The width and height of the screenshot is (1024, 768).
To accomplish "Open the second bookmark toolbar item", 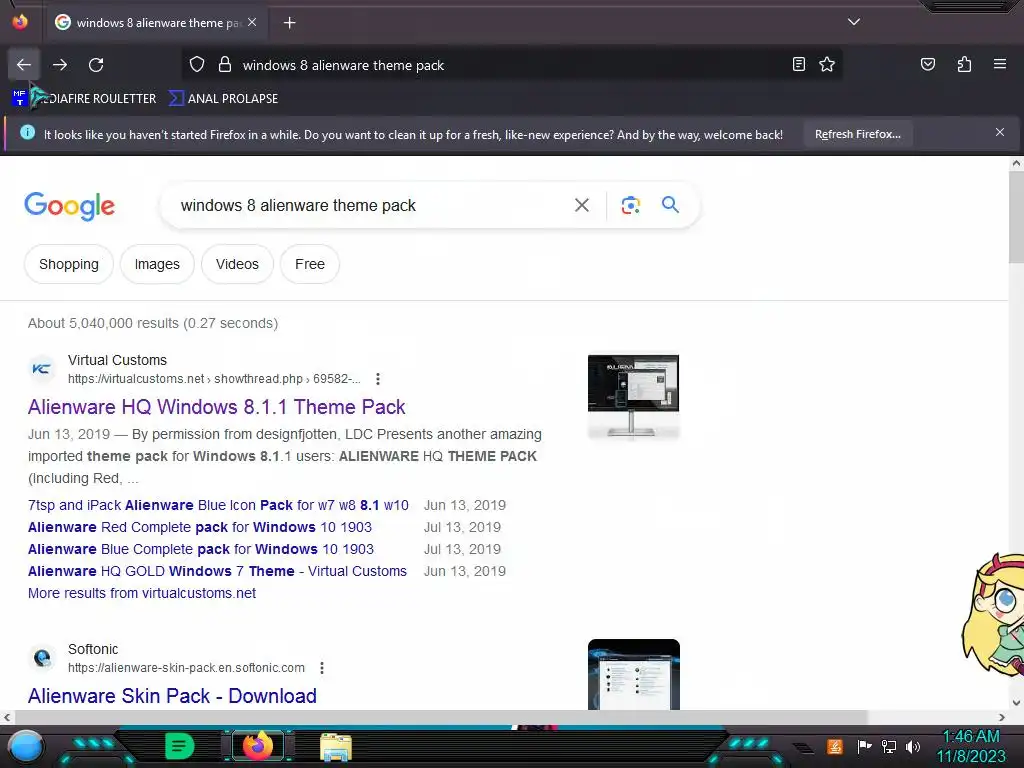I will [223, 99].
